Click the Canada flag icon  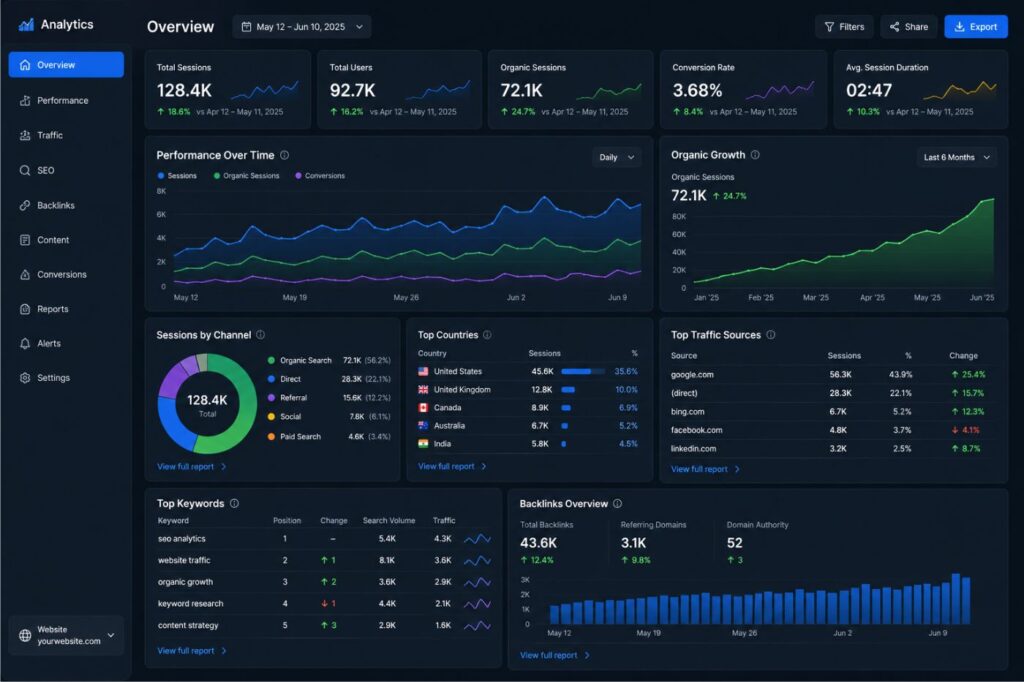point(423,408)
